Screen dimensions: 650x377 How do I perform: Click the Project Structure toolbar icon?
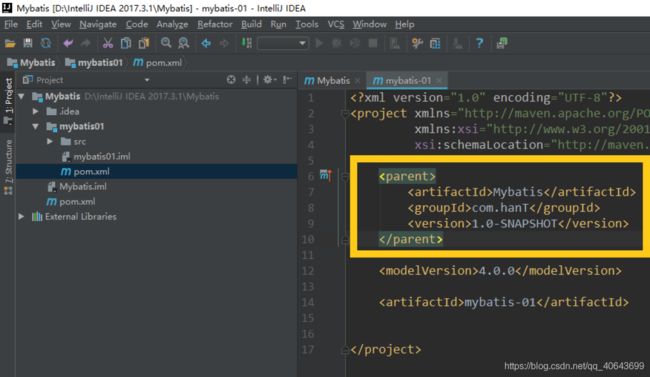[x=435, y=43]
